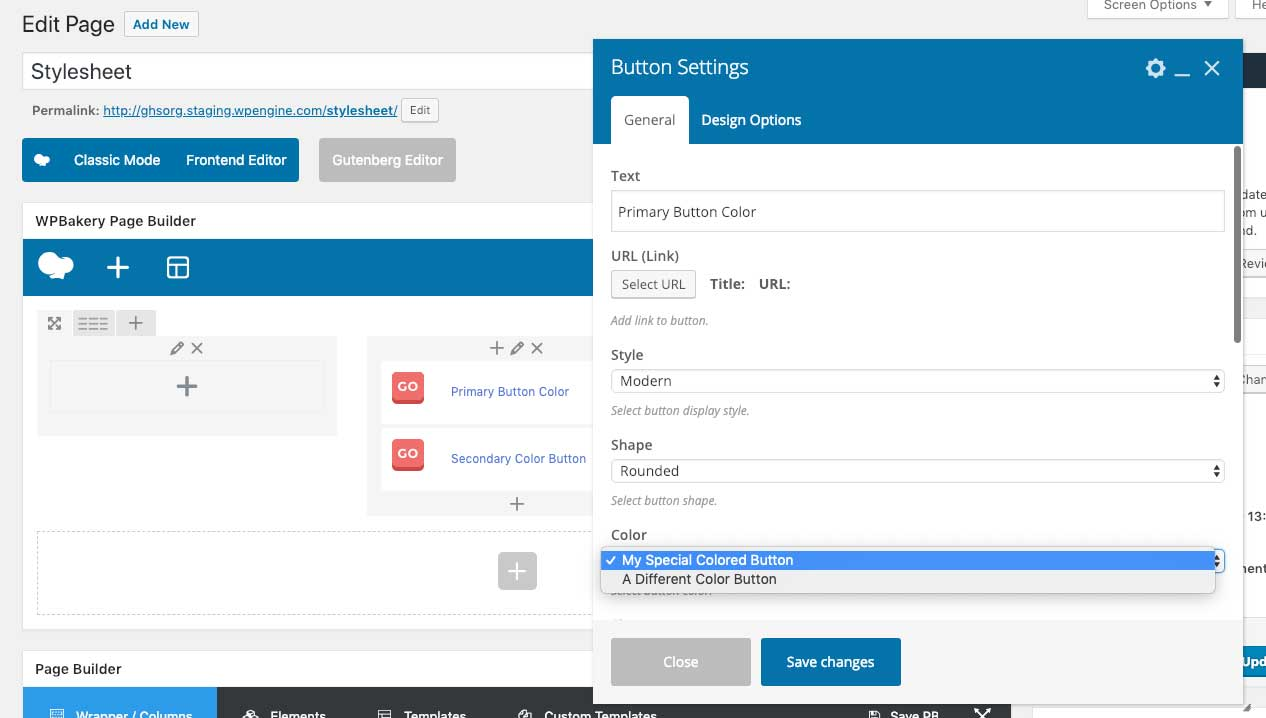This screenshot has width=1266, height=718.
Task: Open the gear icon in Button Settings header
Action: [x=1155, y=68]
